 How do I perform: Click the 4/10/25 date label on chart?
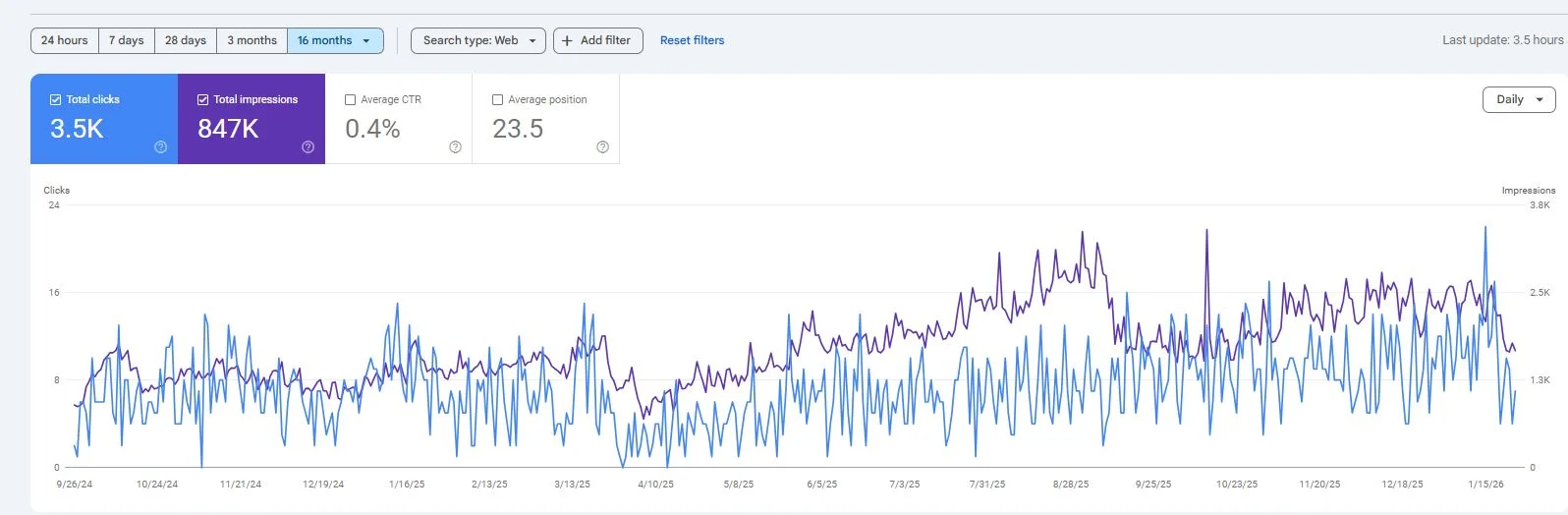(x=655, y=484)
